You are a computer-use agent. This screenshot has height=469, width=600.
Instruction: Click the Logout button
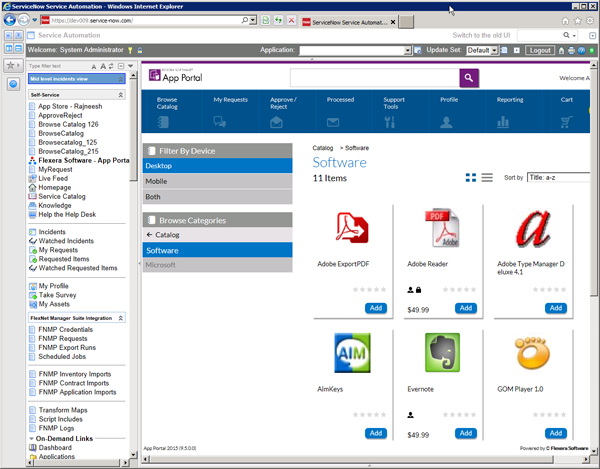539,50
